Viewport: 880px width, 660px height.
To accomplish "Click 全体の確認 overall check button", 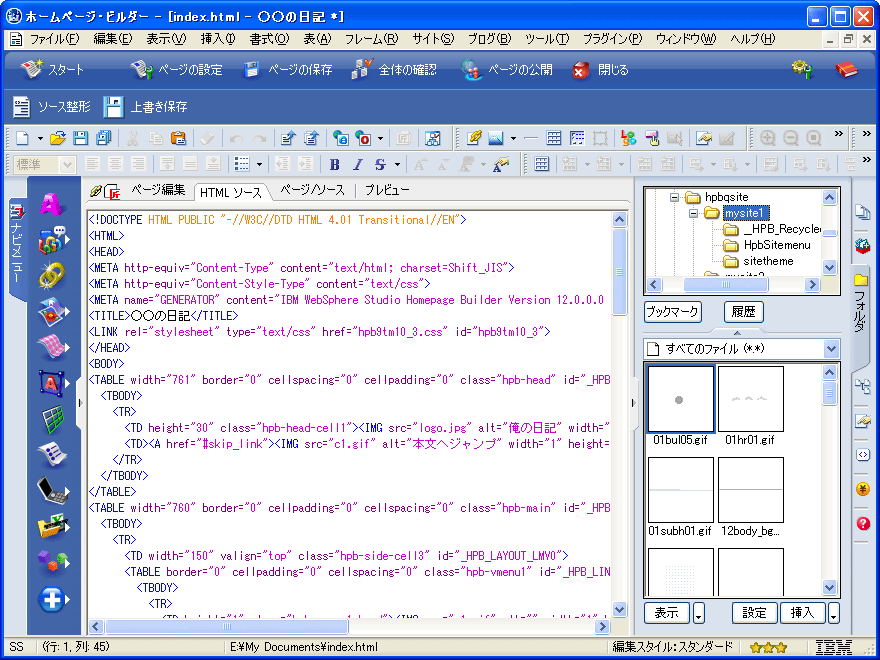I will tap(394, 70).
